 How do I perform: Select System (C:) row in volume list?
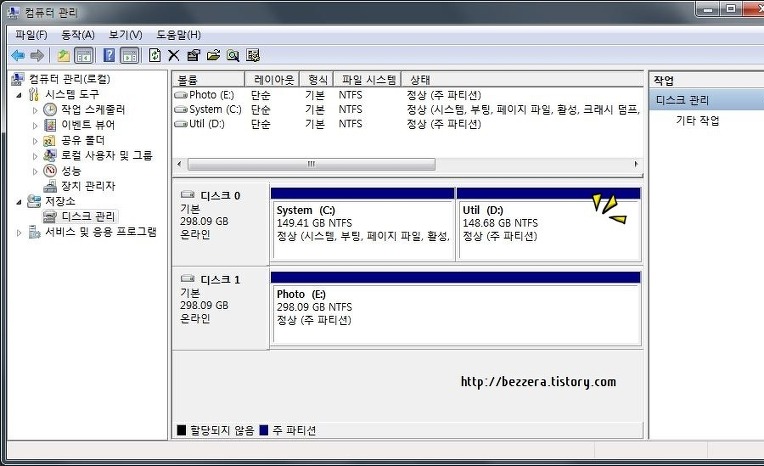tap(407, 110)
